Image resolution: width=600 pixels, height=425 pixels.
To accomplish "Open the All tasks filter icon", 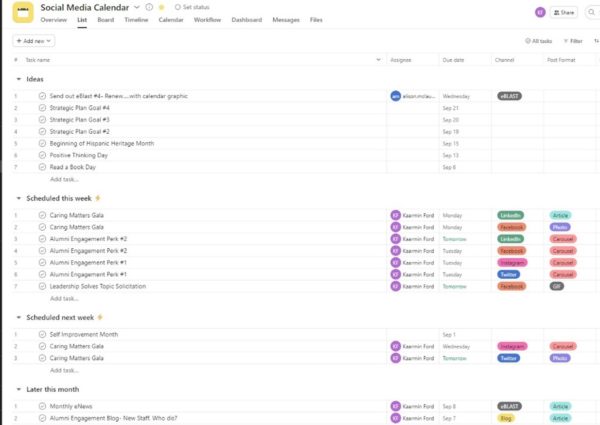I will click(x=529, y=41).
